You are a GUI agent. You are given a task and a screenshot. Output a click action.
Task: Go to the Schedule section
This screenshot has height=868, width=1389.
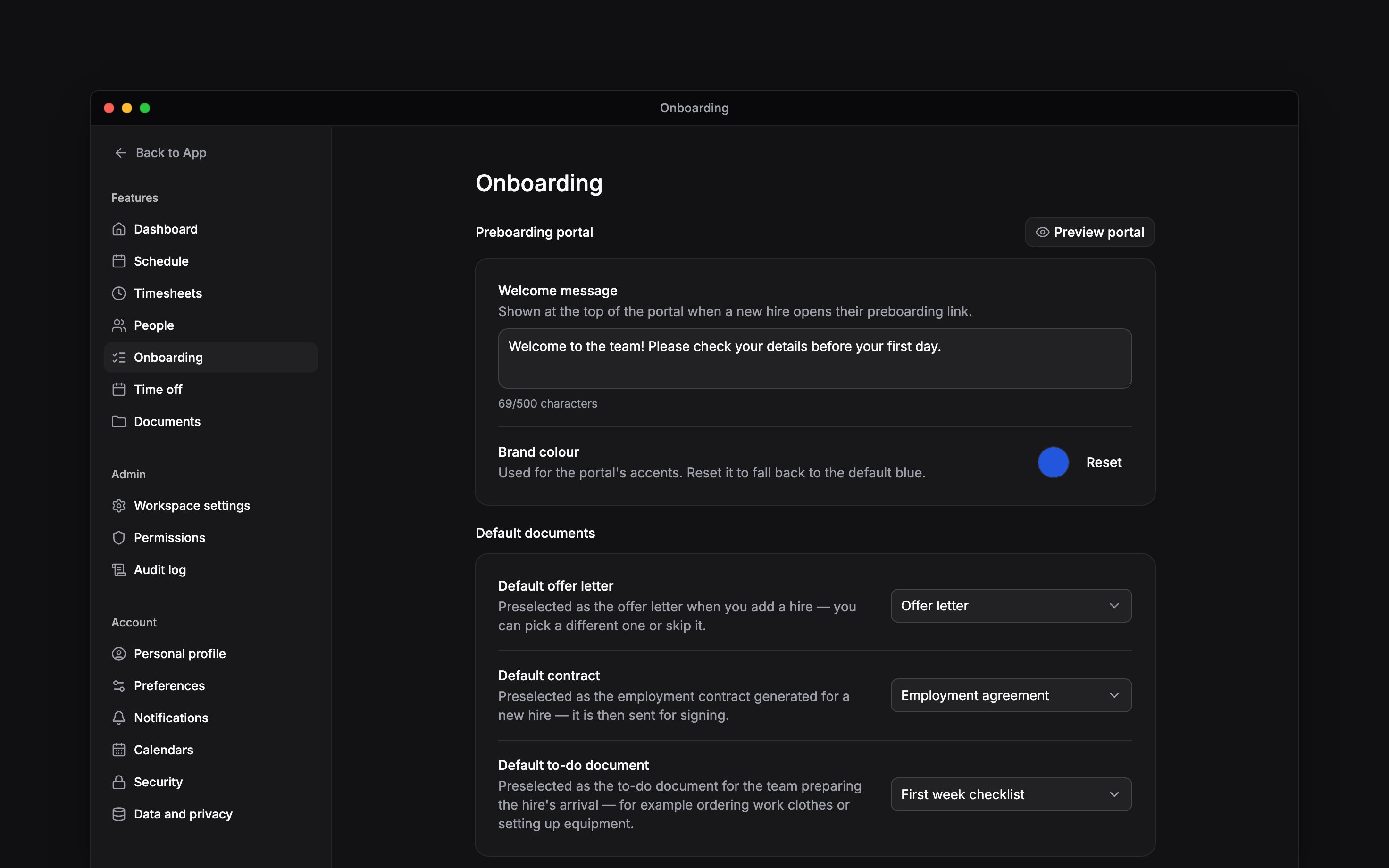click(210, 261)
